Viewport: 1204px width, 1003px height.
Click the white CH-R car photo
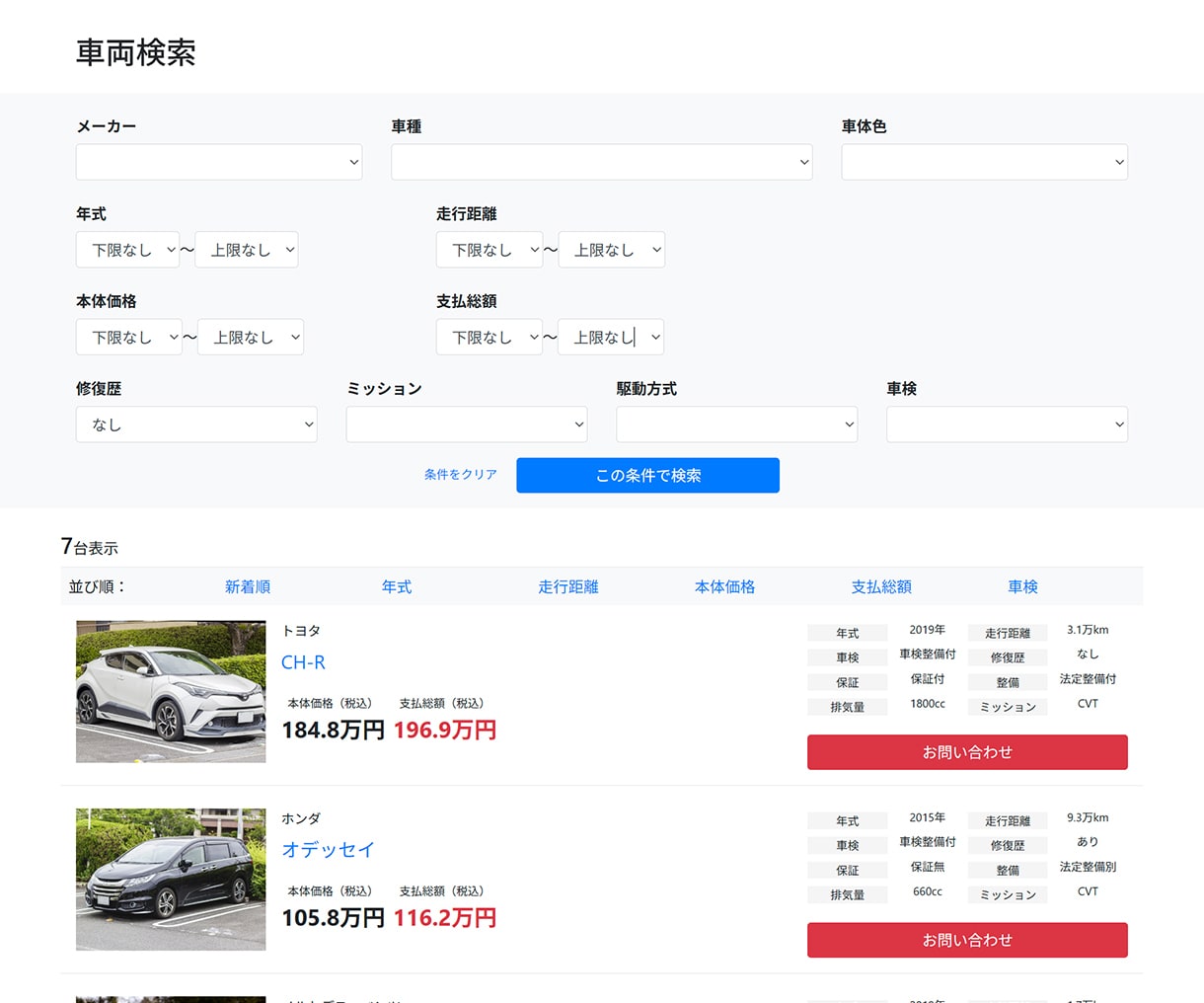[x=171, y=691]
